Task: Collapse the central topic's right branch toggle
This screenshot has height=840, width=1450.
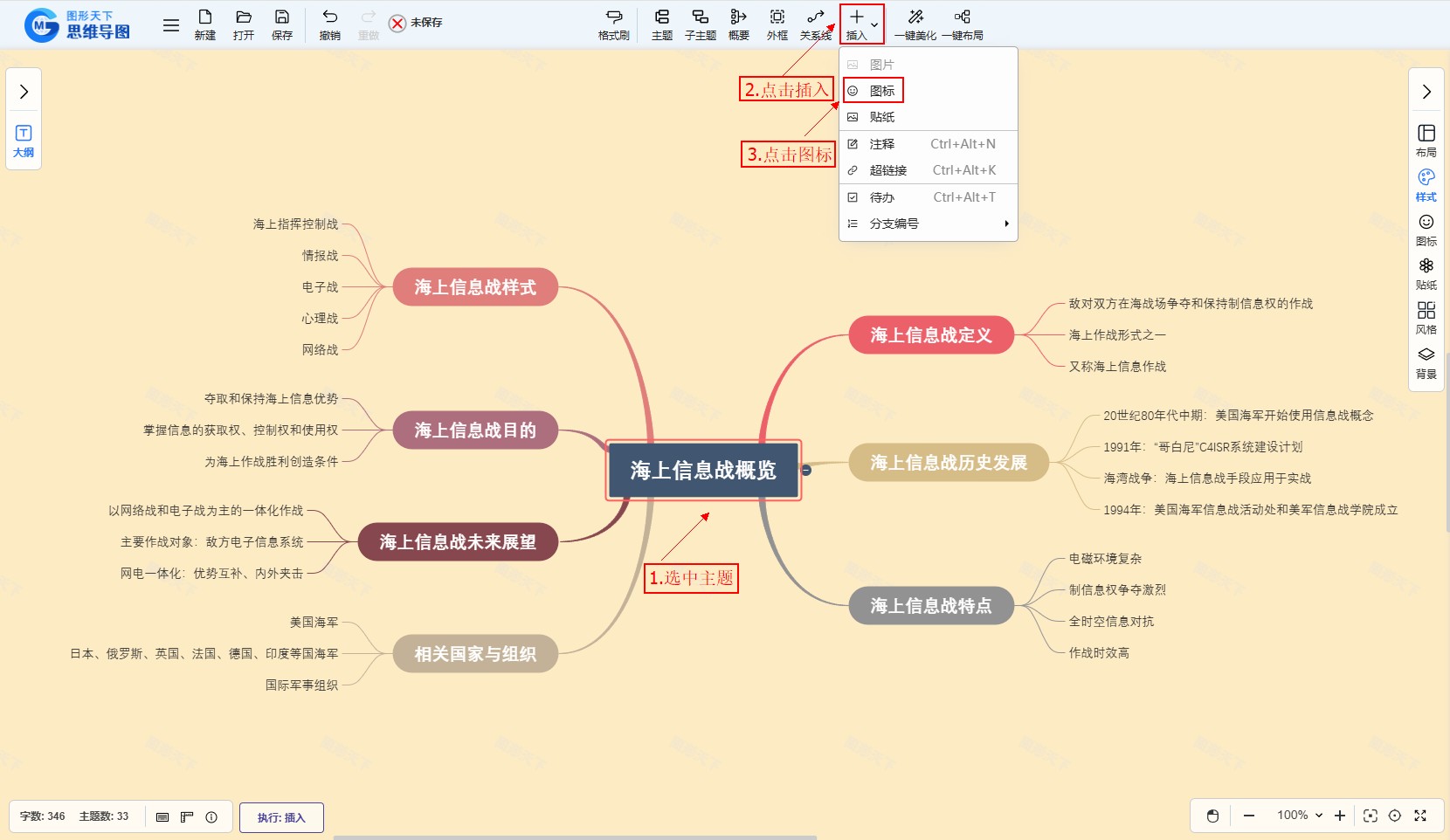Action: 806,470
